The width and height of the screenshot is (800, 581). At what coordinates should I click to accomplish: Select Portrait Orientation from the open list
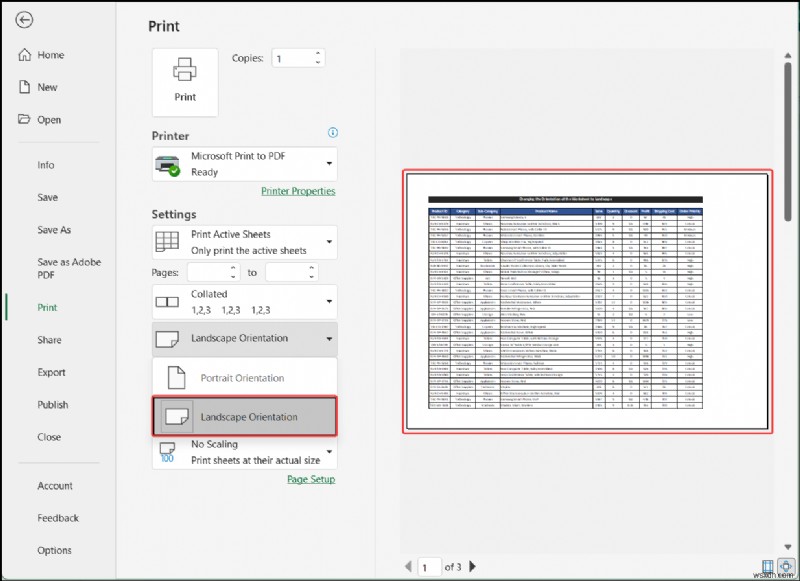point(240,378)
